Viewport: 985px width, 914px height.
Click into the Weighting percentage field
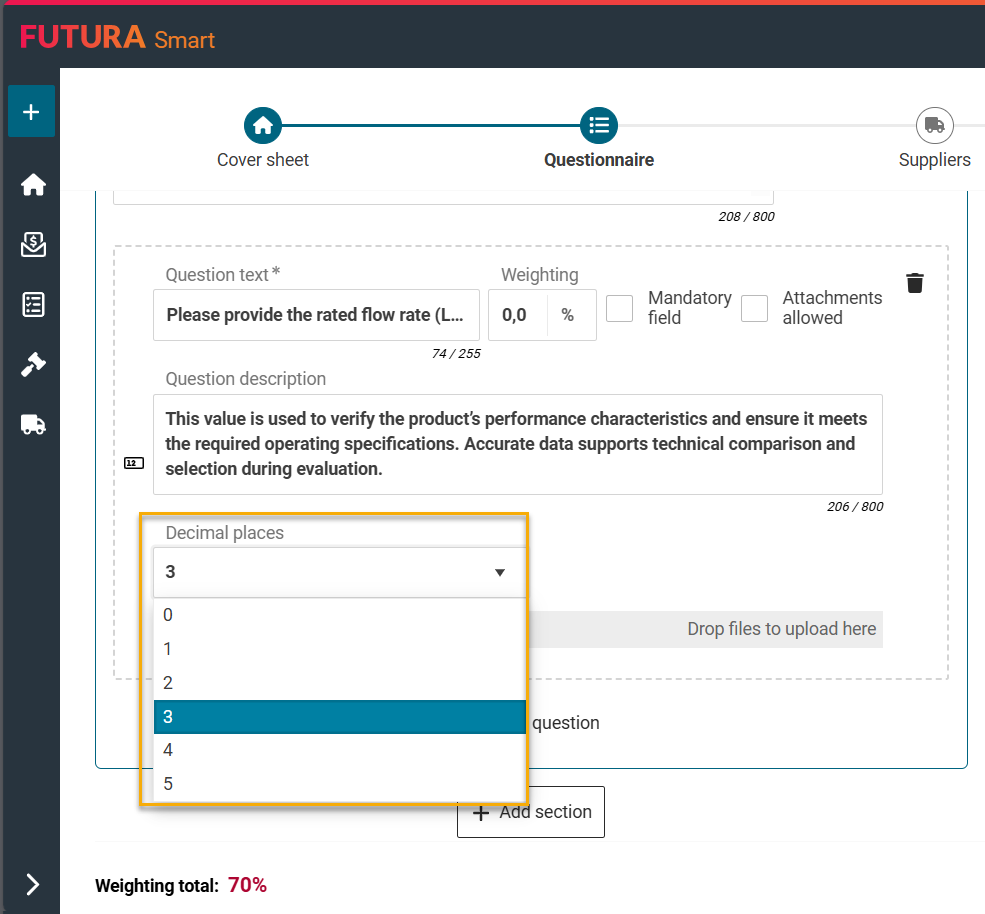click(517, 315)
